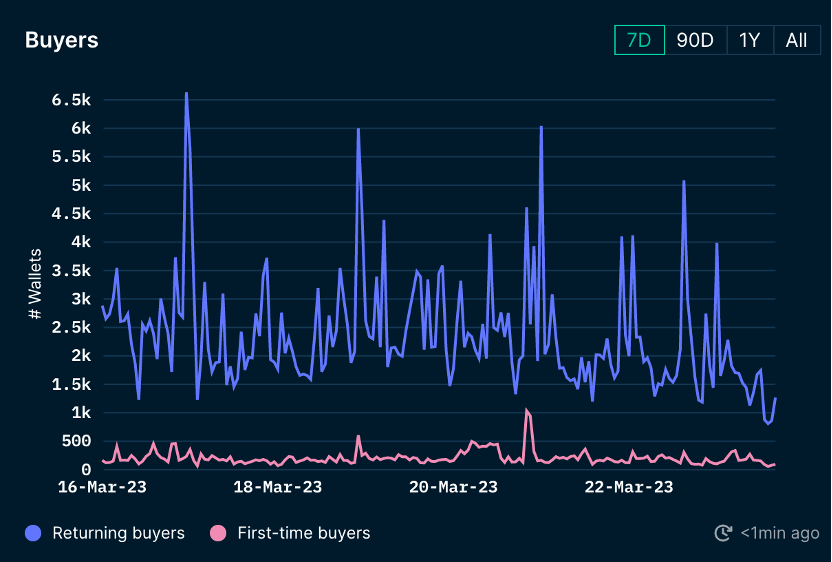The image size is (832, 562).
Task: Select the 7D time range tab
Action: pos(639,40)
